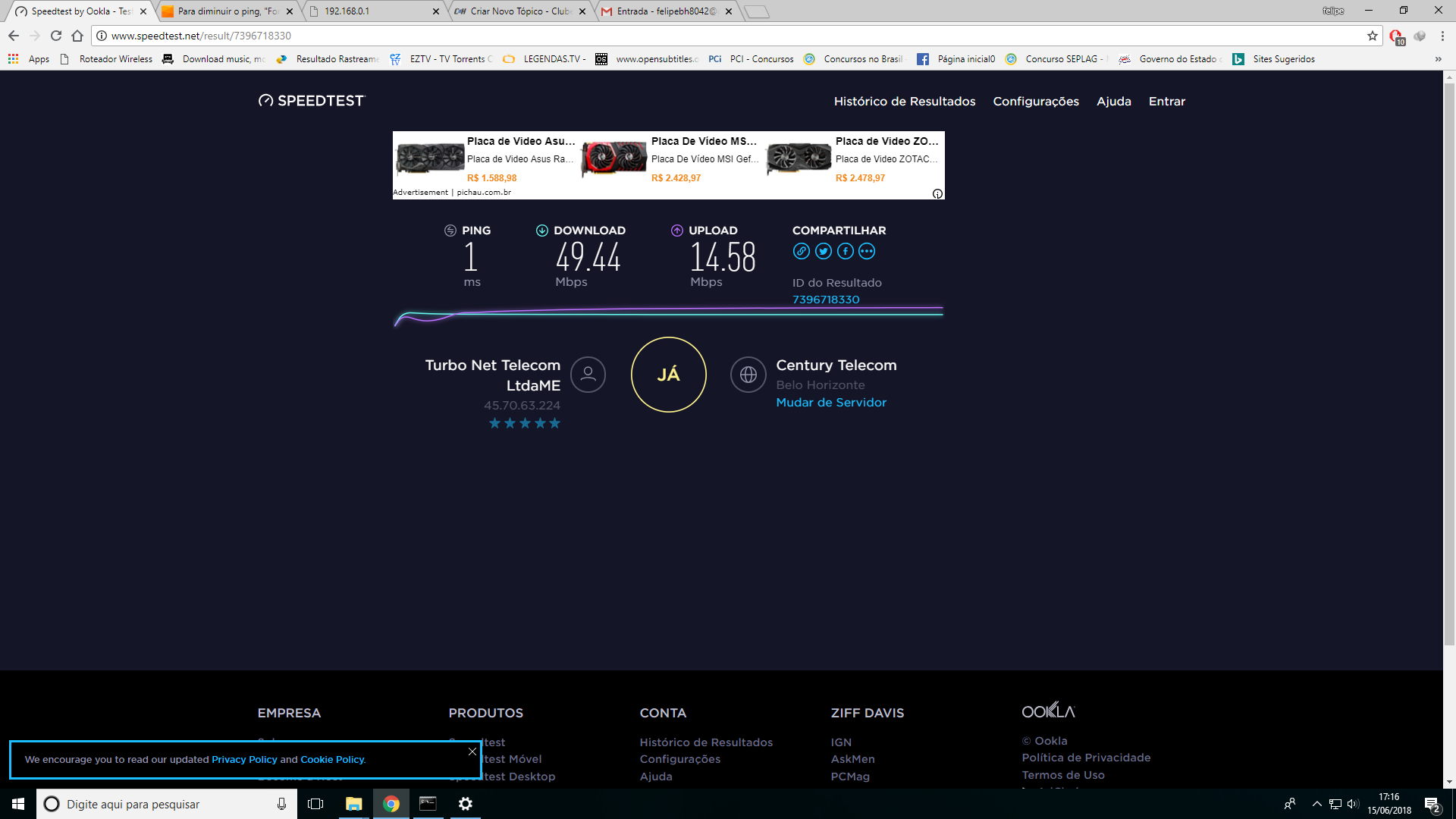Open the action center notifications icon

pyautogui.click(x=1432, y=804)
